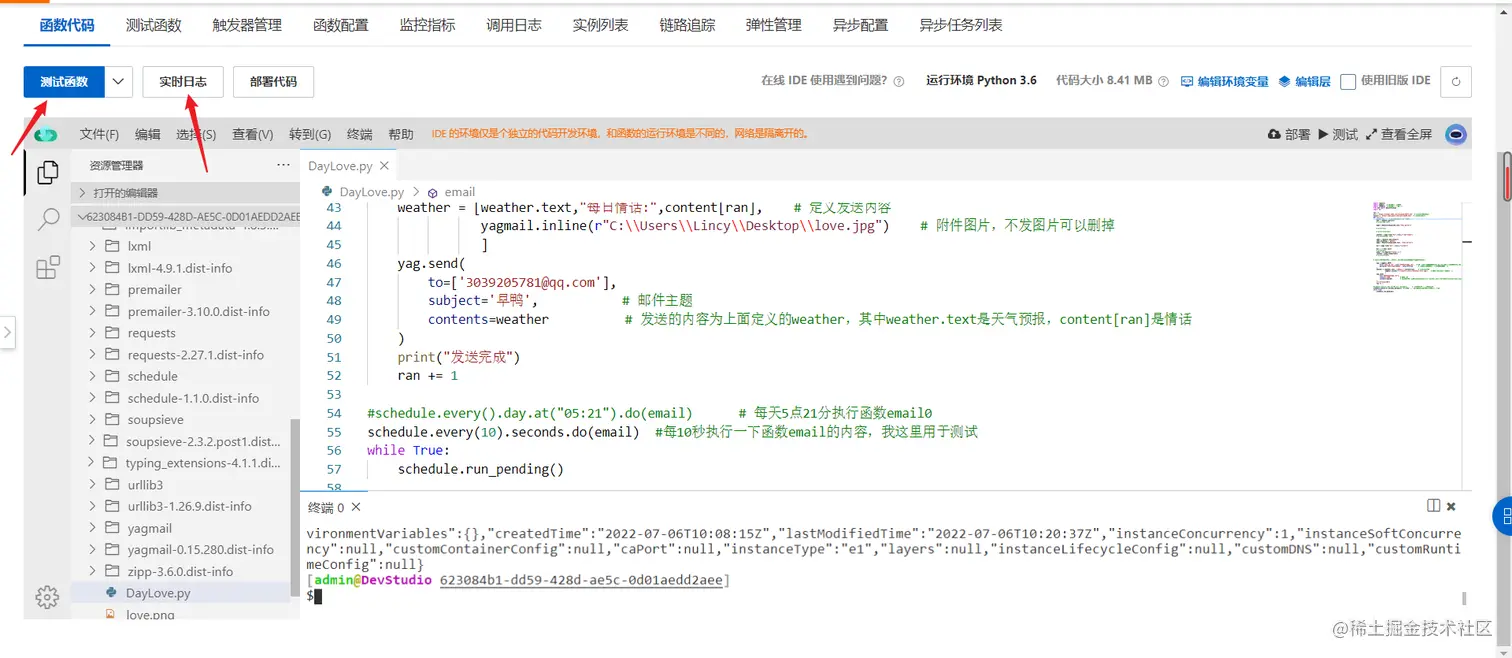The height and width of the screenshot is (658, 1512).
Task: Expand the zipp-3.6.0.dist-info folder
Action: click(x=180, y=572)
